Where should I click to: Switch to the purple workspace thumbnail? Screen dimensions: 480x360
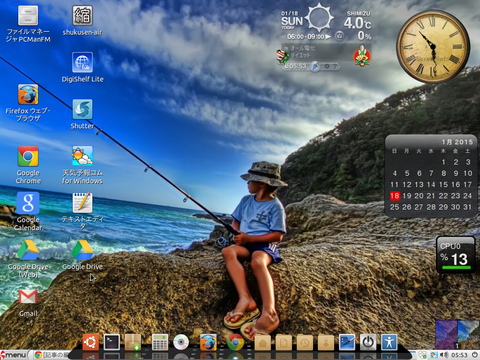446,335
